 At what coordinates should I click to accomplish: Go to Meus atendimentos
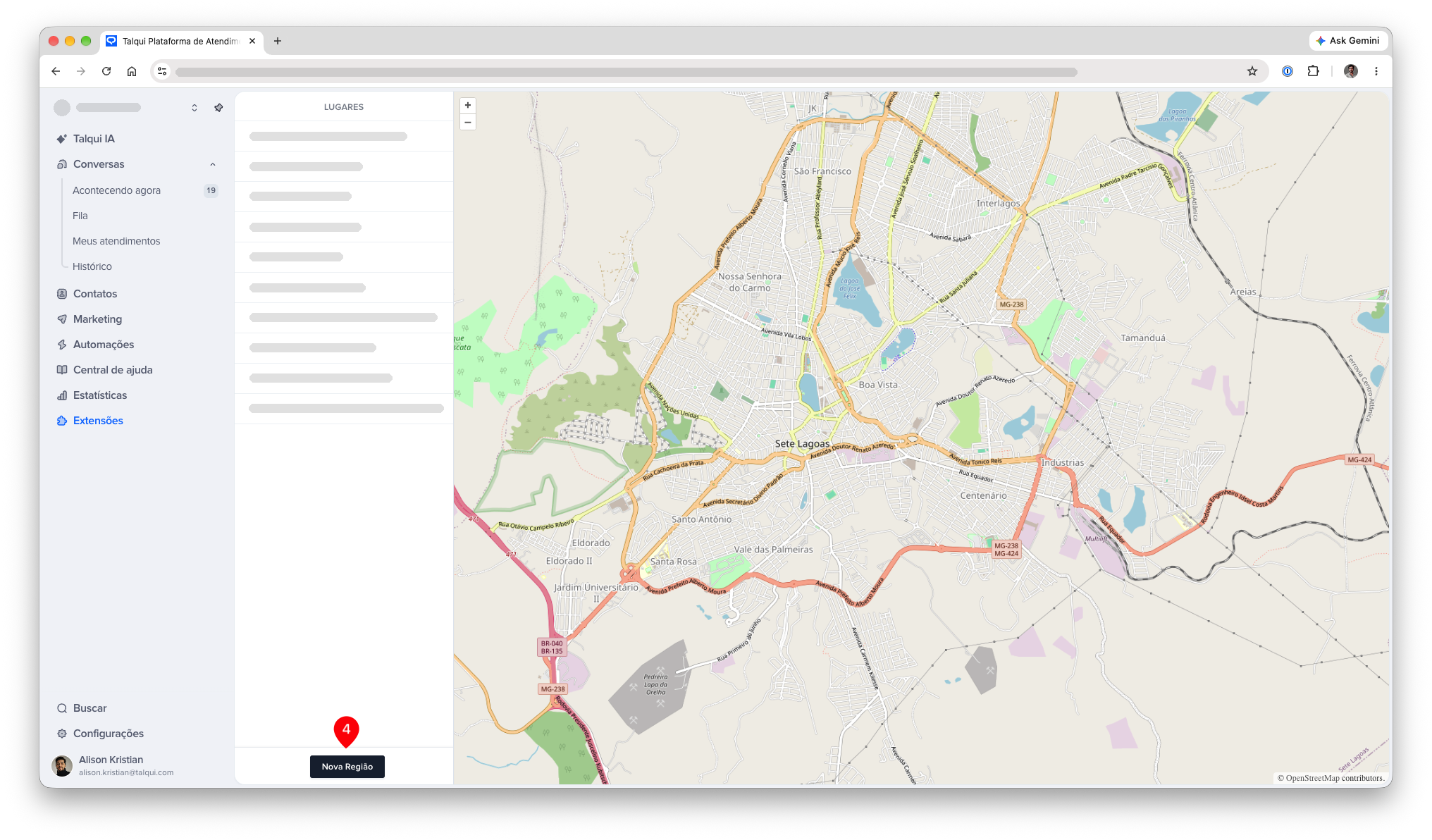[116, 241]
